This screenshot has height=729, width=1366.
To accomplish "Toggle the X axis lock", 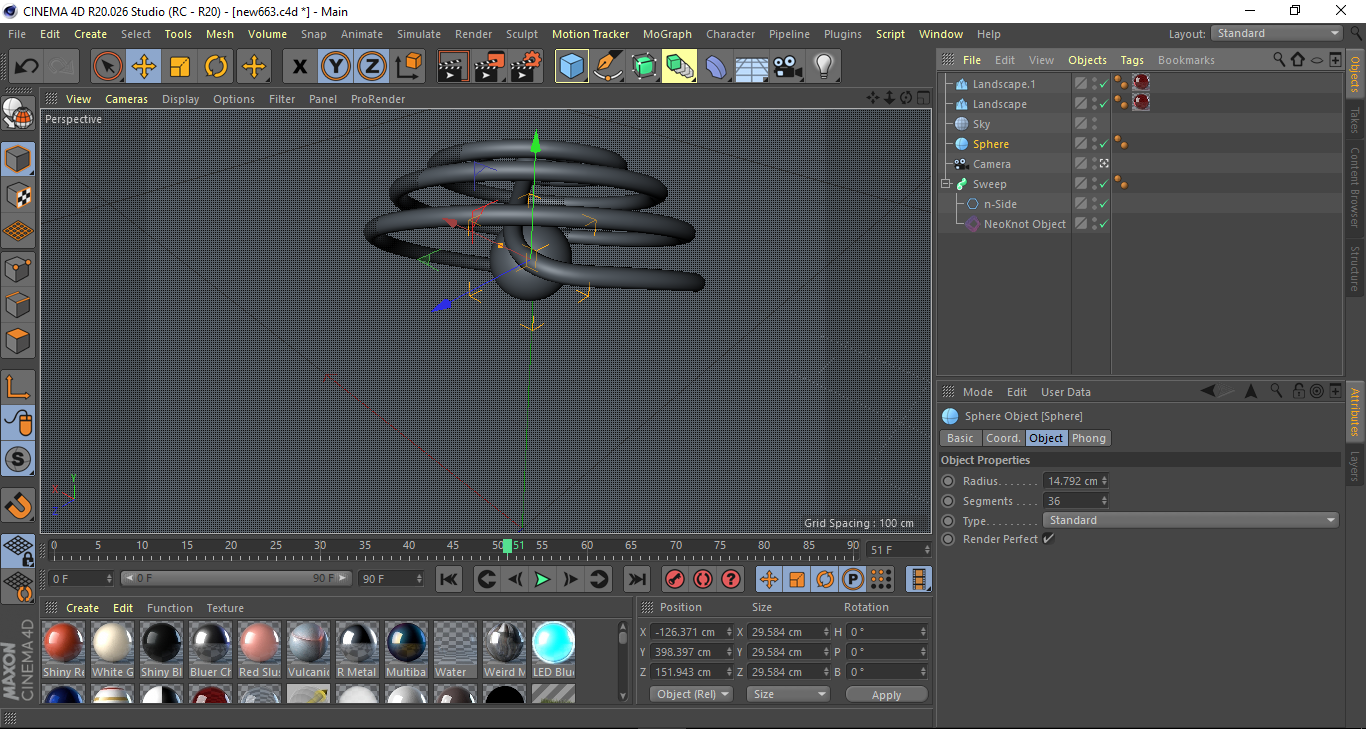I will click(299, 67).
